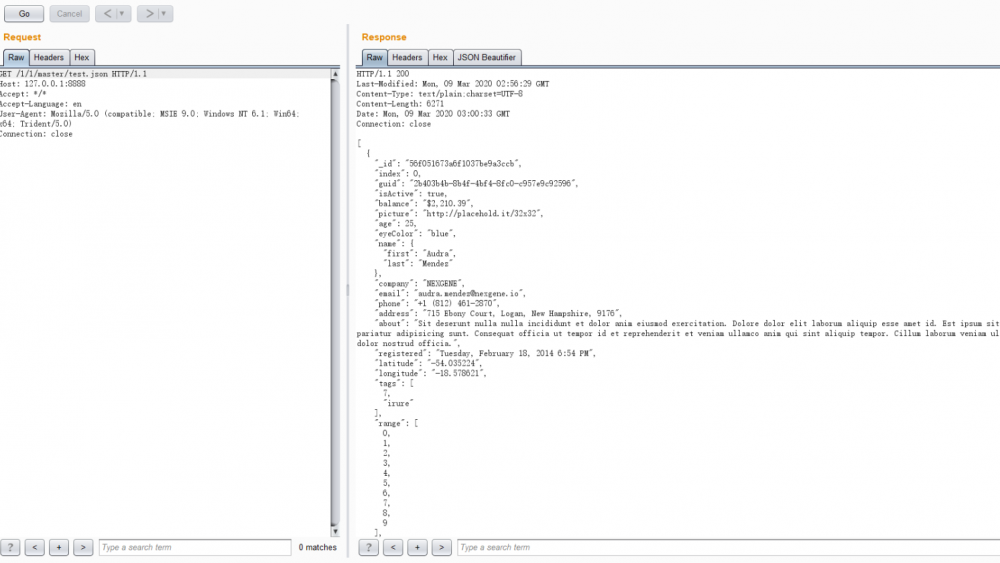Viewport: 1000px width, 563px height.
Task: Click the "latitude" value line
Action: tap(429, 363)
